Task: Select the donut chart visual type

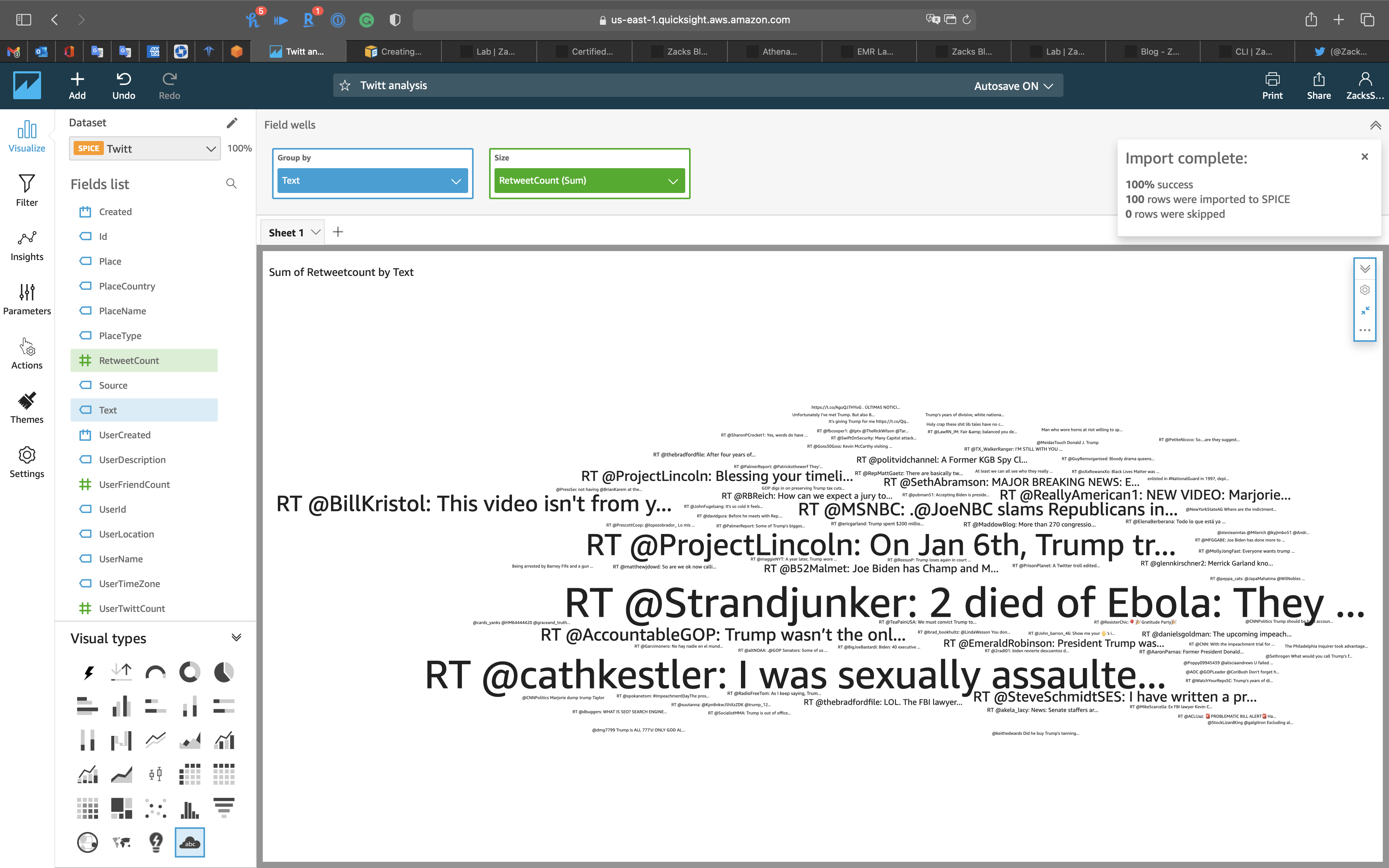Action: [x=190, y=672]
